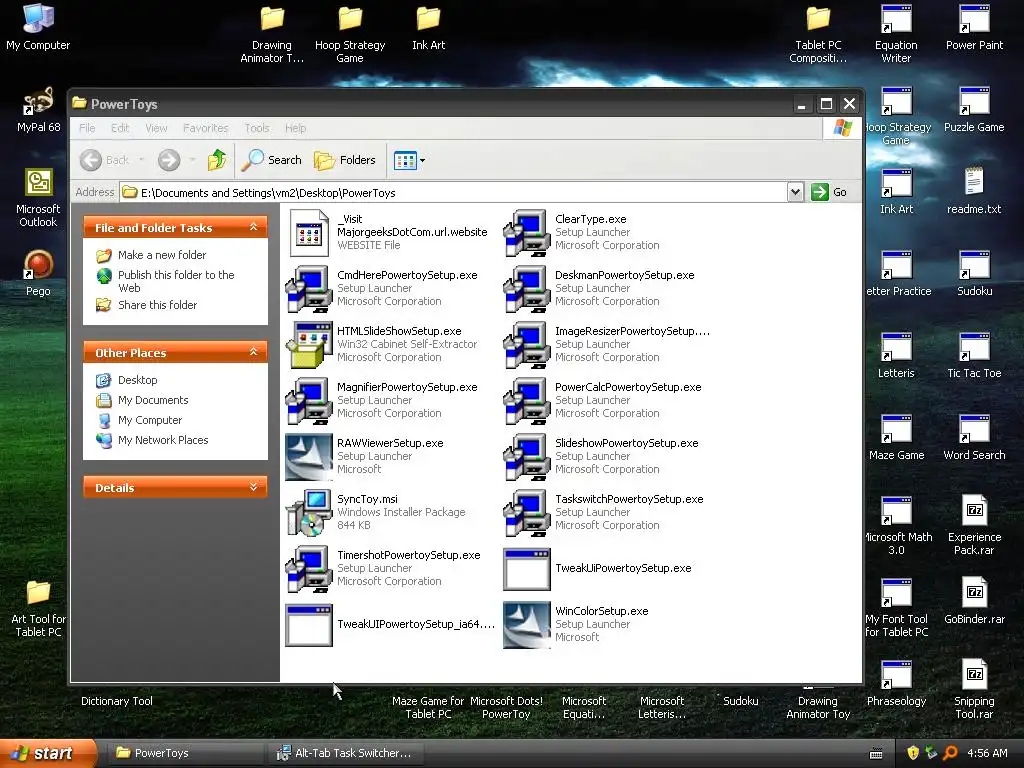This screenshot has width=1024, height=768.
Task: Select the RAWViewerSetup.exe icon
Action: click(309, 457)
